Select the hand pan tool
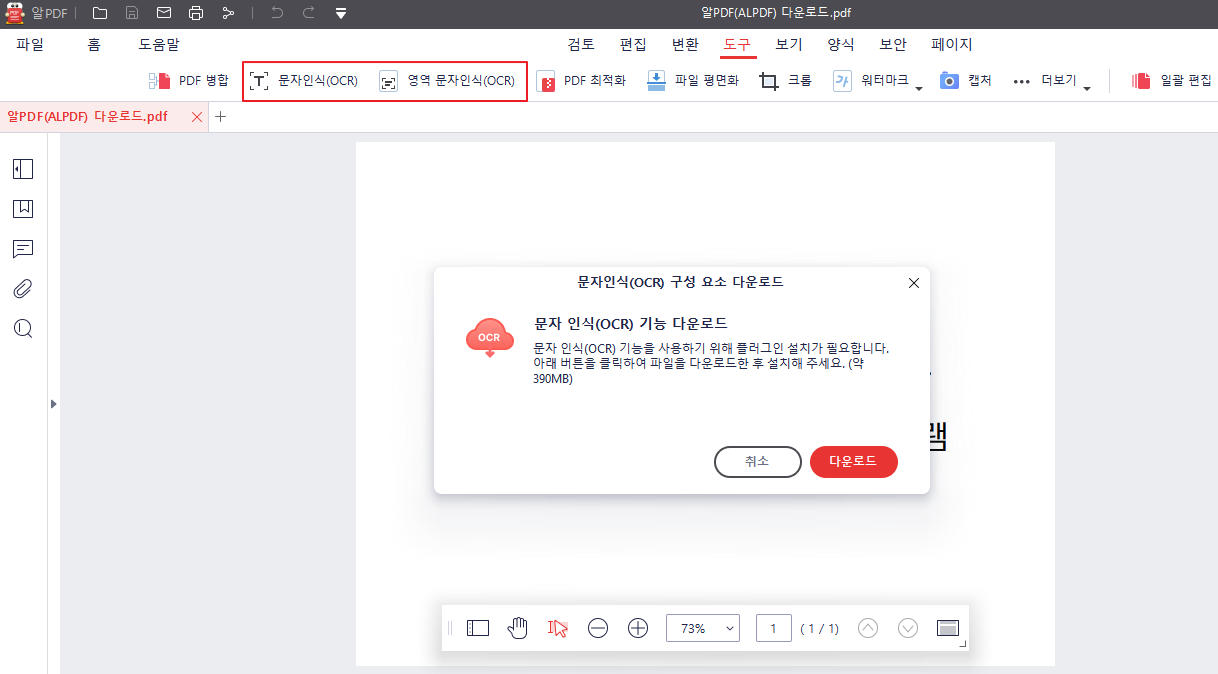The image size is (1218, 674). [x=518, y=628]
